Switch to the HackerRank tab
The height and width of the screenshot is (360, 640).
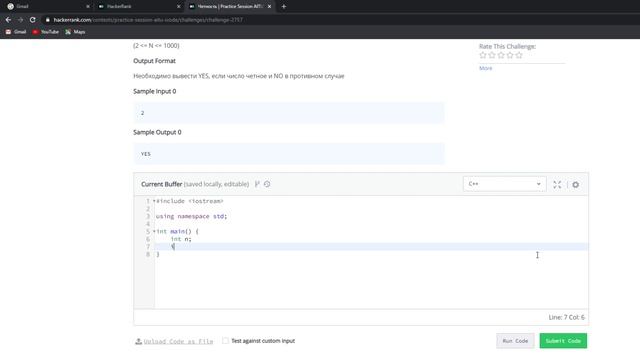click(x=140, y=7)
